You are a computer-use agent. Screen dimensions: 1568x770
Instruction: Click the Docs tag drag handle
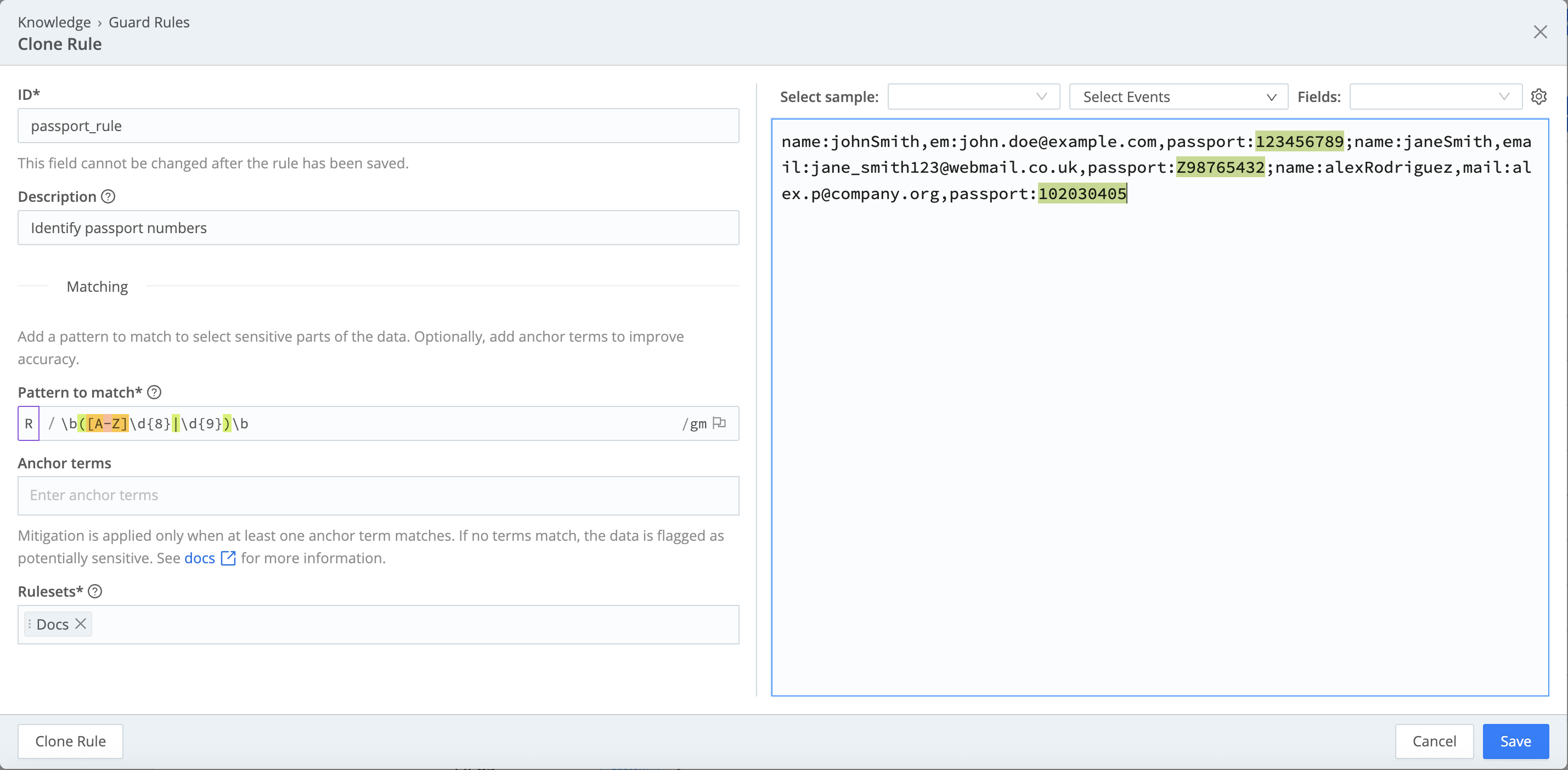29,624
